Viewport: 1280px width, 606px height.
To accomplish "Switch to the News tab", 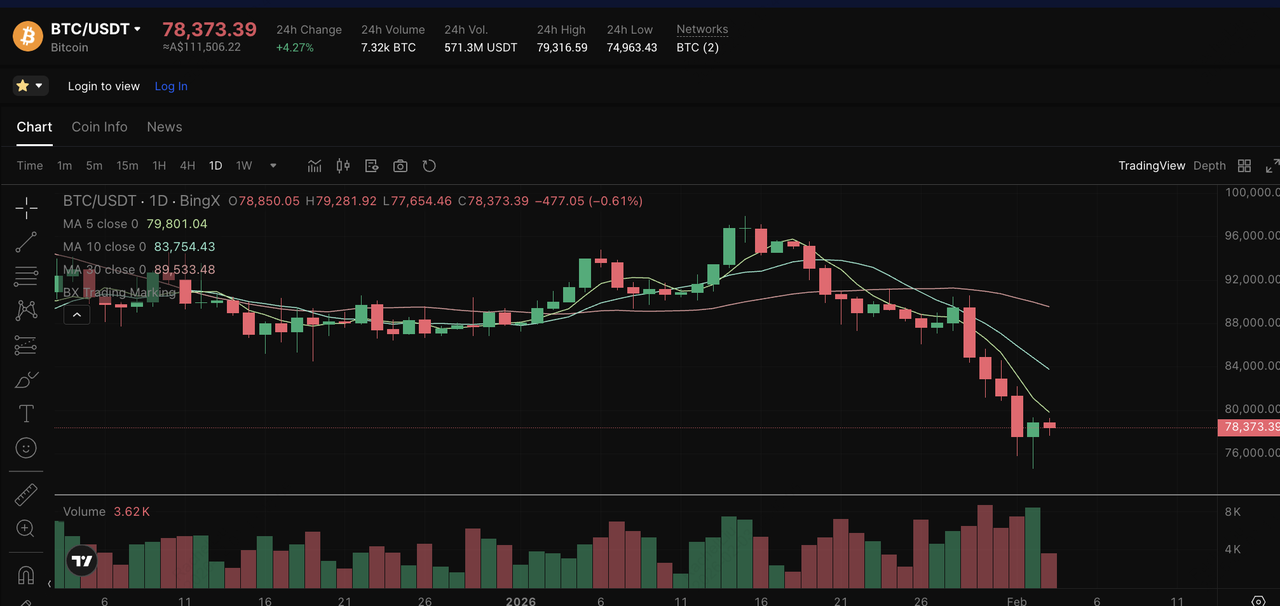I will [x=164, y=127].
